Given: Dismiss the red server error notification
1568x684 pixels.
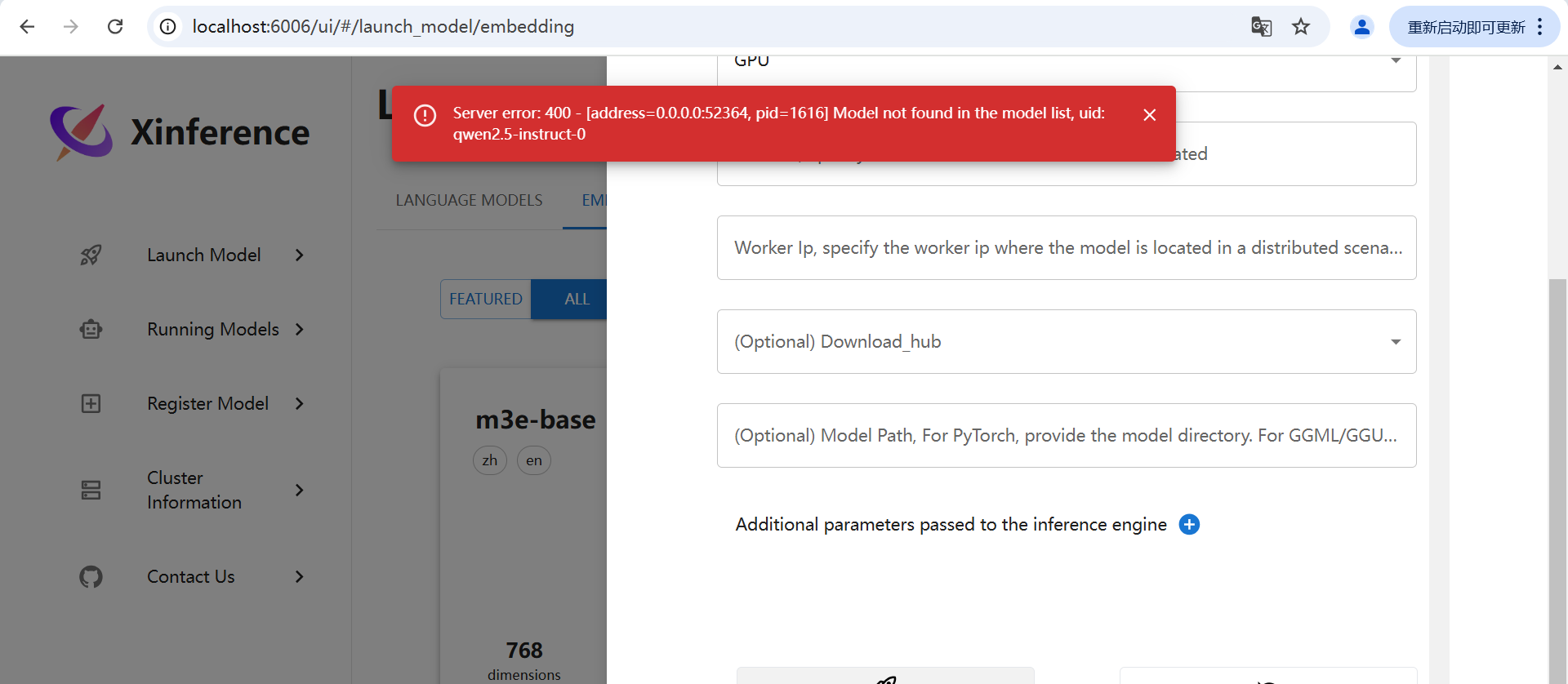Looking at the screenshot, I should [1149, 115].
